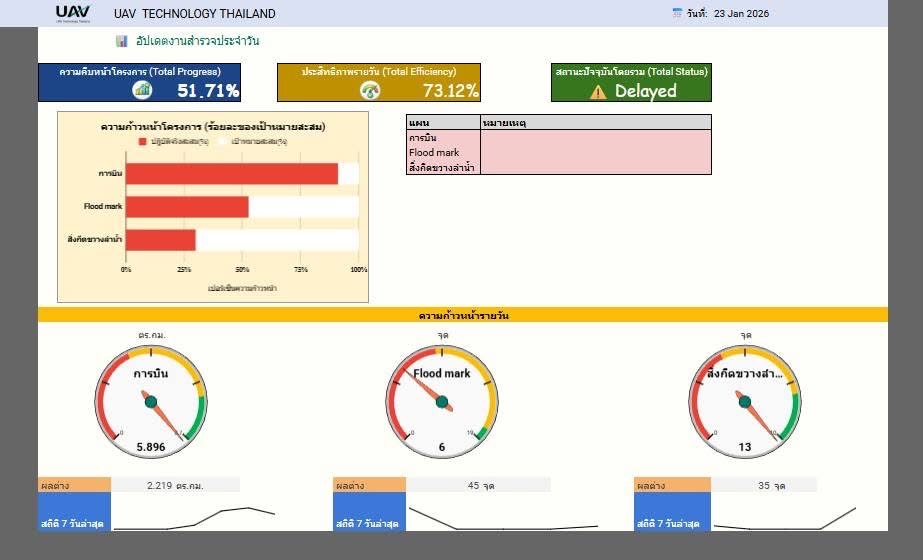Screen dimensions: 923x560
Task: Select the อัปเดตงานสำรวจประจำวัน heading
Action: point(197,41)
